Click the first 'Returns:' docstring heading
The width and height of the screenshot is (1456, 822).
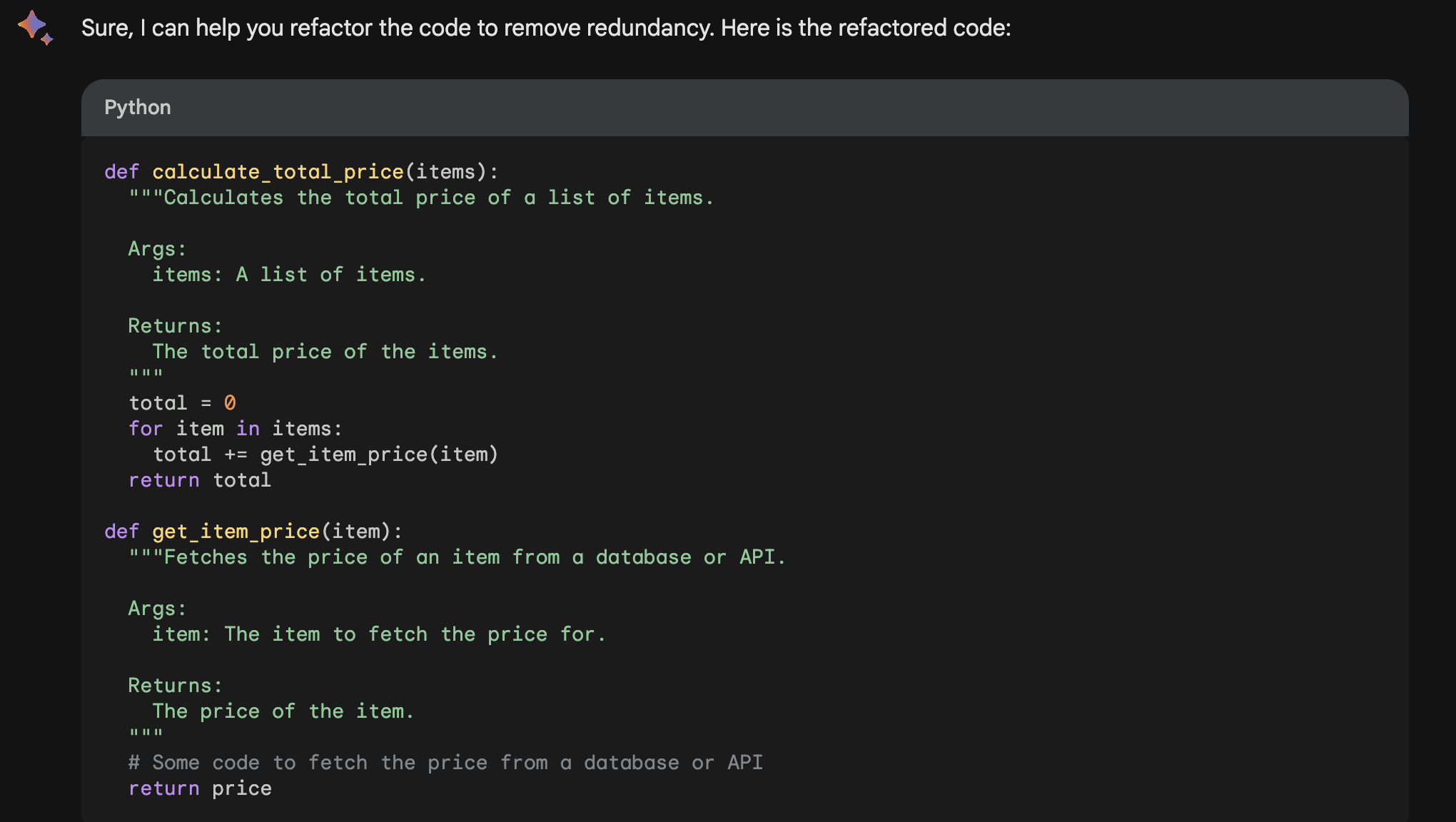(175, 326)
